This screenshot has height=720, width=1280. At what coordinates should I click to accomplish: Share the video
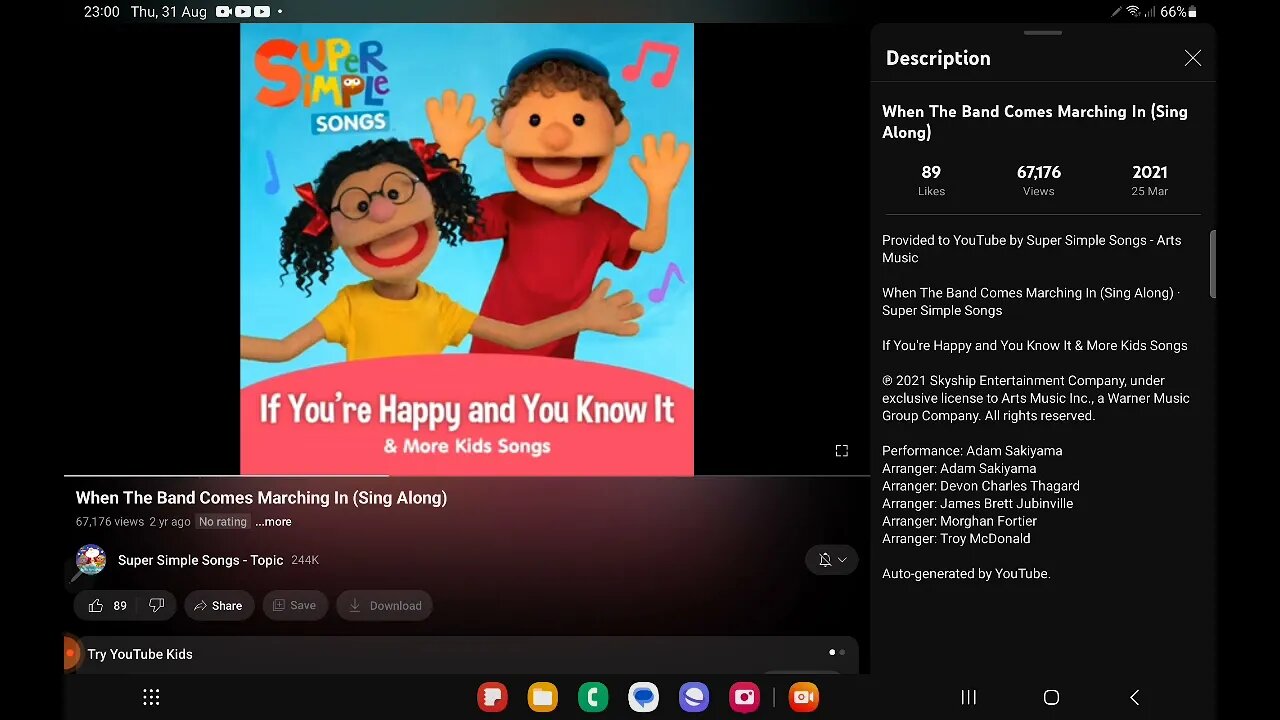(x=218, y=605)
